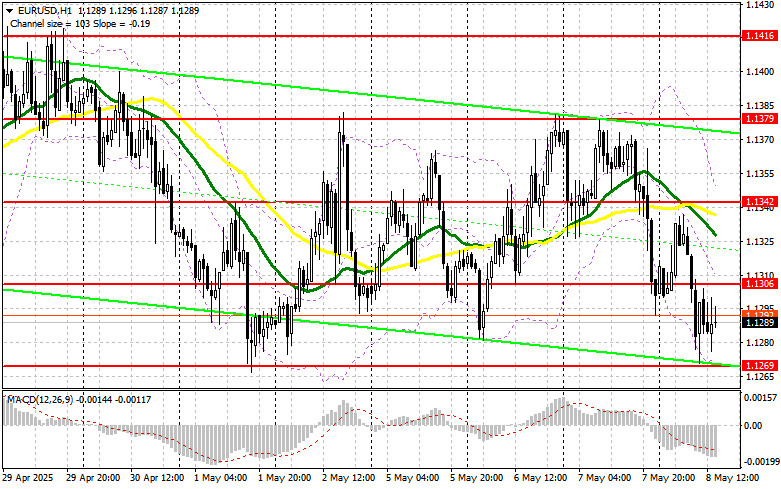The image size is (781, 489).
Task: Select the 1.1355 price axis value
Action: tap(760, 173)
